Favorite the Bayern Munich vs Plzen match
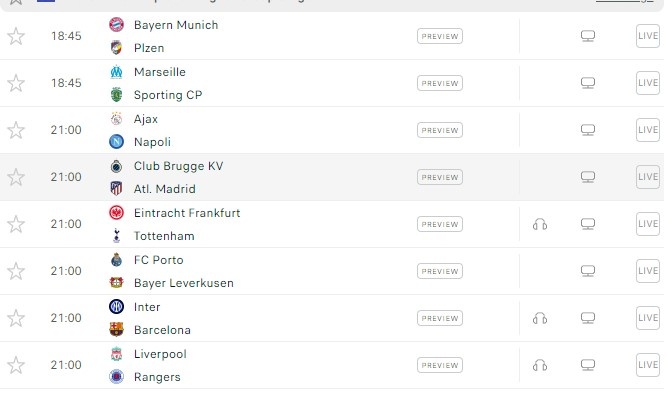 tap(16, 37)
